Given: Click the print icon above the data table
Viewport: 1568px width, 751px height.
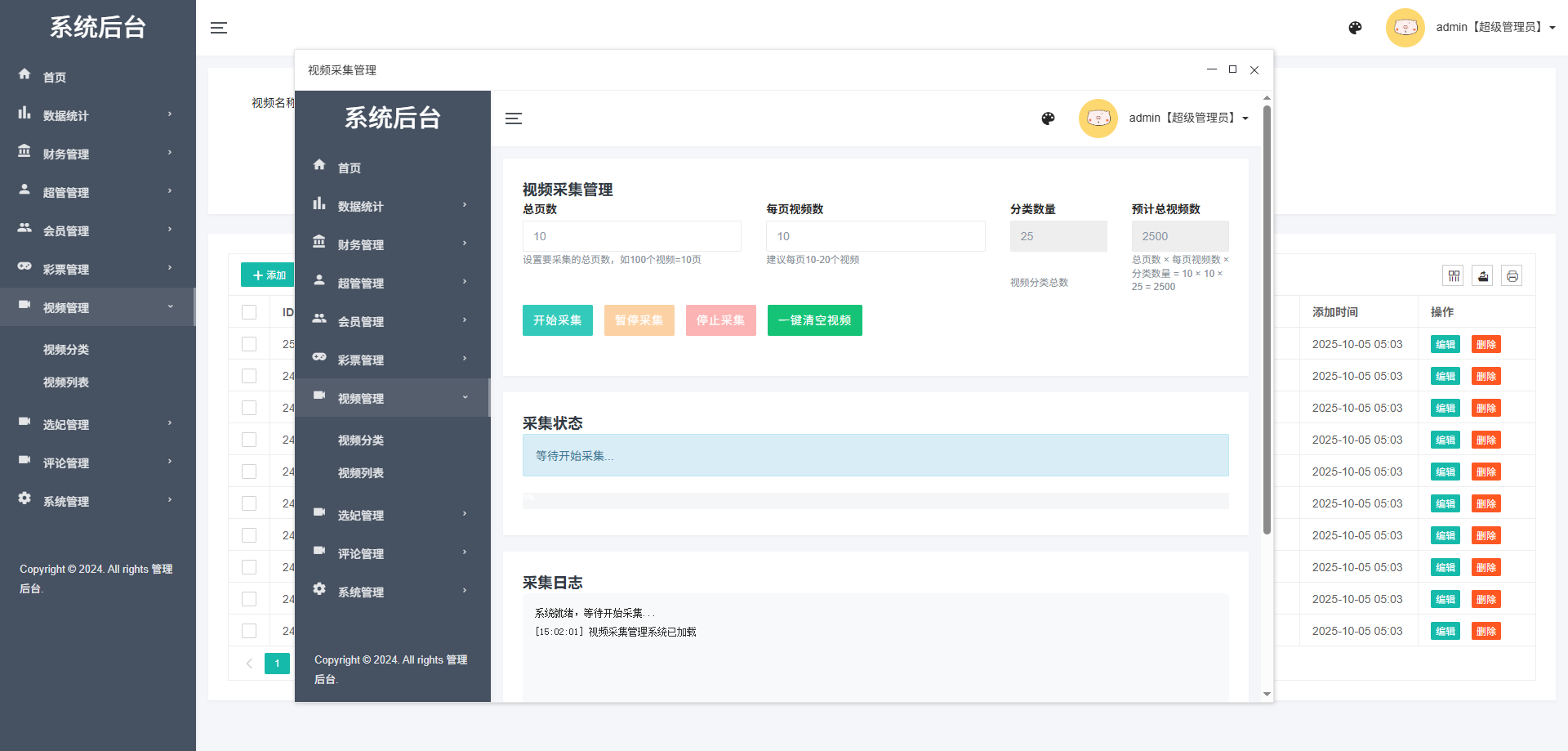Looking at the screenshot, I should 1512,275.
